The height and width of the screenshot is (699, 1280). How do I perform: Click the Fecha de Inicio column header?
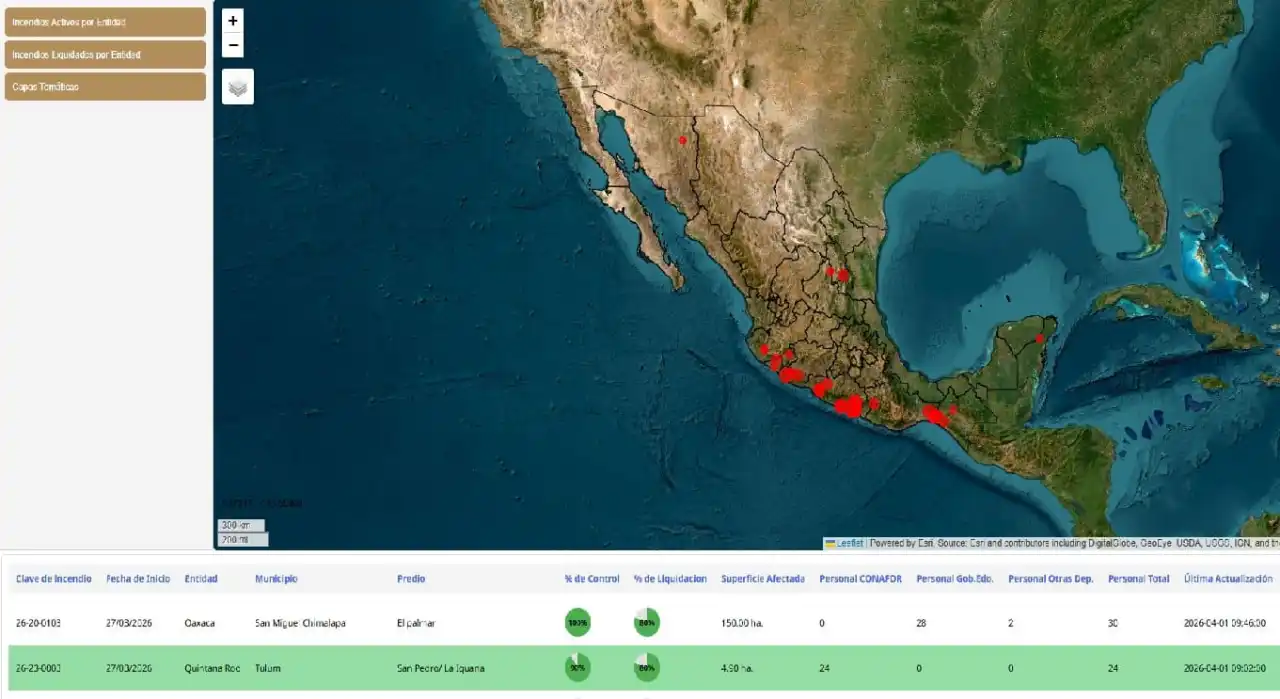pyautogui.click(x=138, y=579)
